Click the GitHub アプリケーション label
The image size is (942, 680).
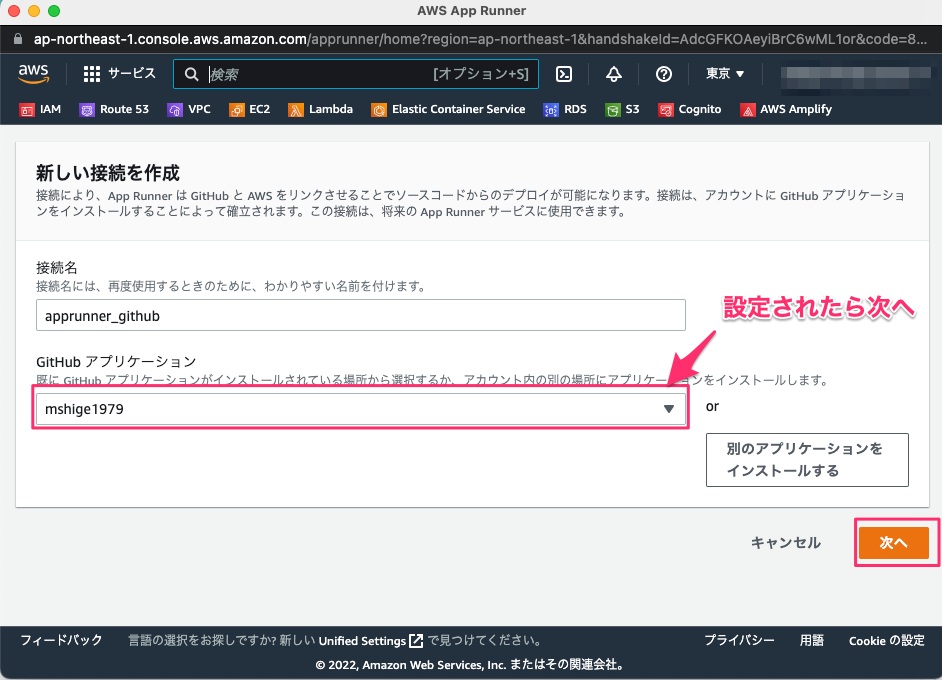[x=116, y=362]
